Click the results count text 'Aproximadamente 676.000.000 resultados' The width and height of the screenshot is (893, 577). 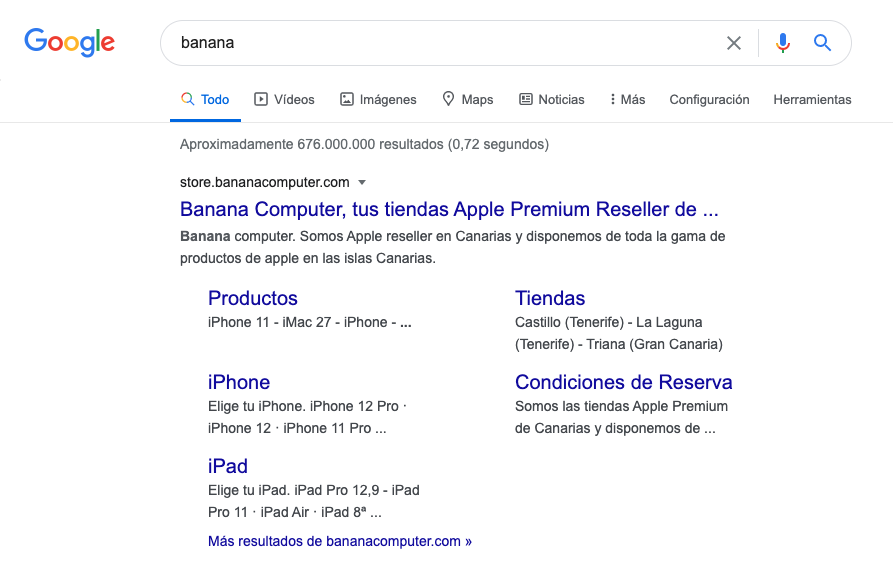tap(312, 145)
